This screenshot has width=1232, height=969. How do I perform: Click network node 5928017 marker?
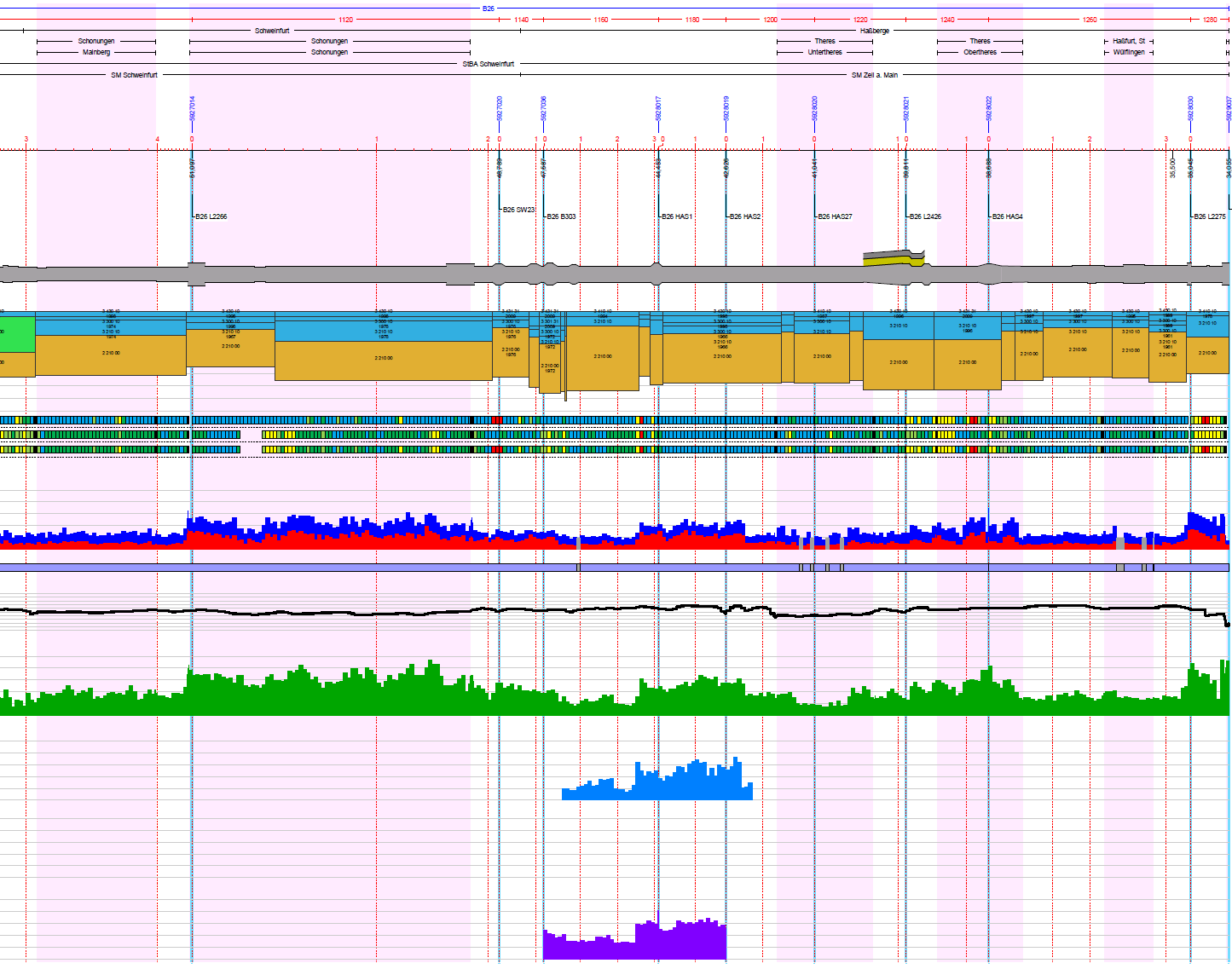point(658,109)
